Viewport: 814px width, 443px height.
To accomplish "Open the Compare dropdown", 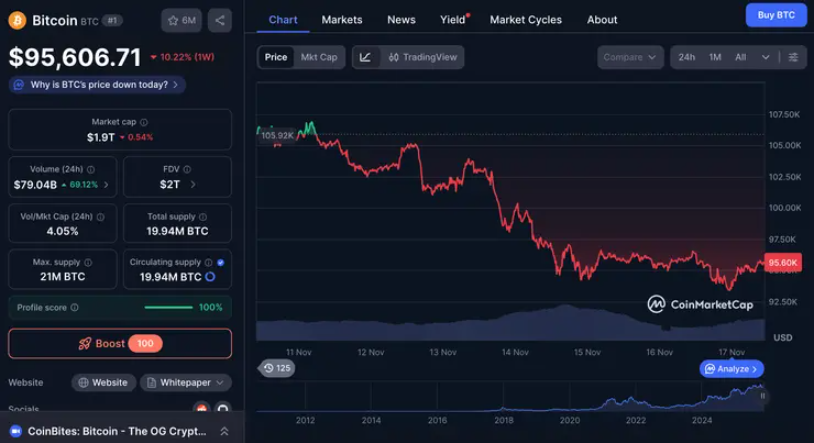I will (630, 57).
